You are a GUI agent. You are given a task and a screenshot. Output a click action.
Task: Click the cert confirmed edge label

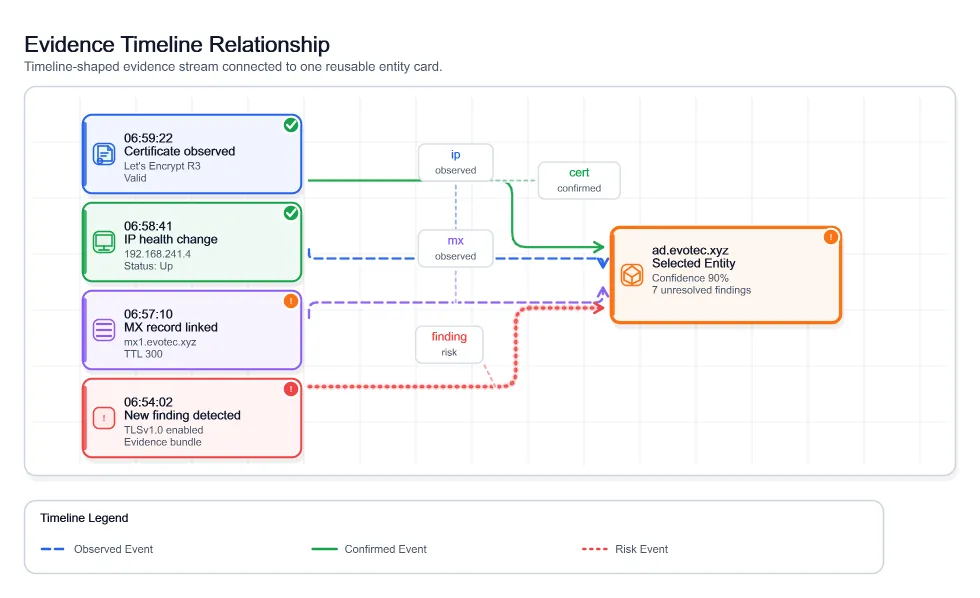coord(579,181)
